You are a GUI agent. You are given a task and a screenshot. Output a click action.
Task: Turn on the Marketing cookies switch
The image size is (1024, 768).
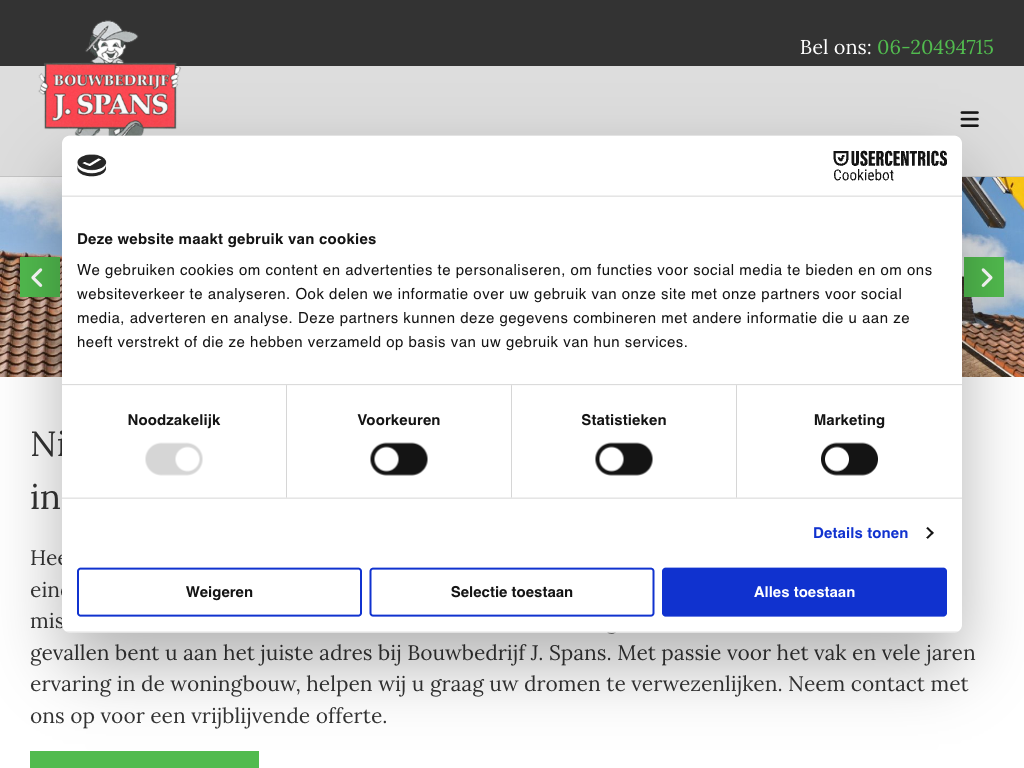point(849,460)
